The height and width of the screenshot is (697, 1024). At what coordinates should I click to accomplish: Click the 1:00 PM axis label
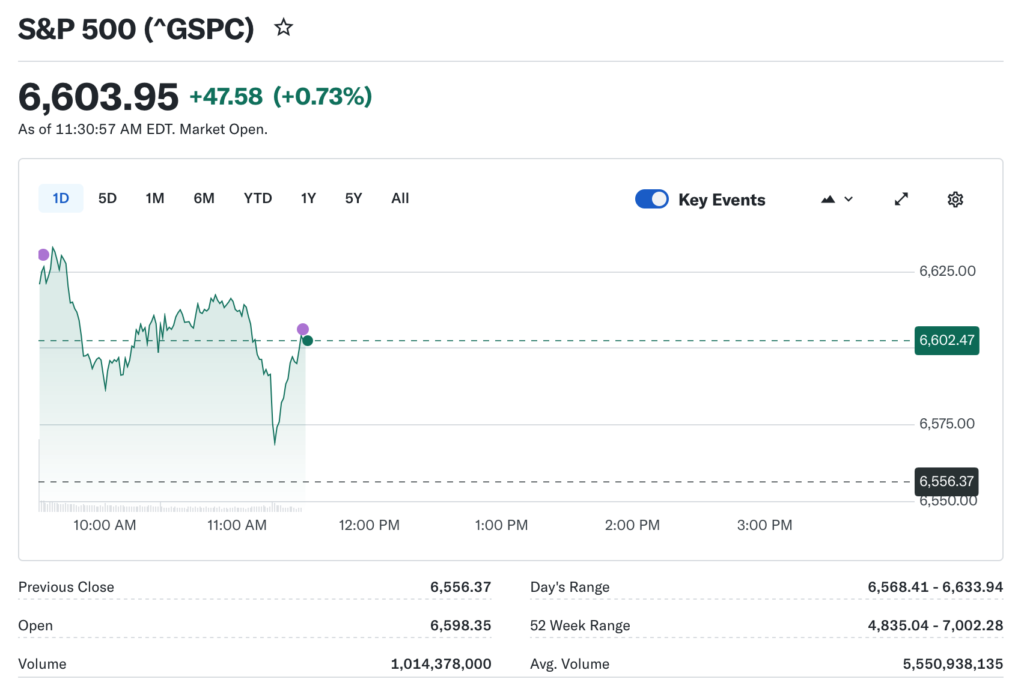(501, 525)
